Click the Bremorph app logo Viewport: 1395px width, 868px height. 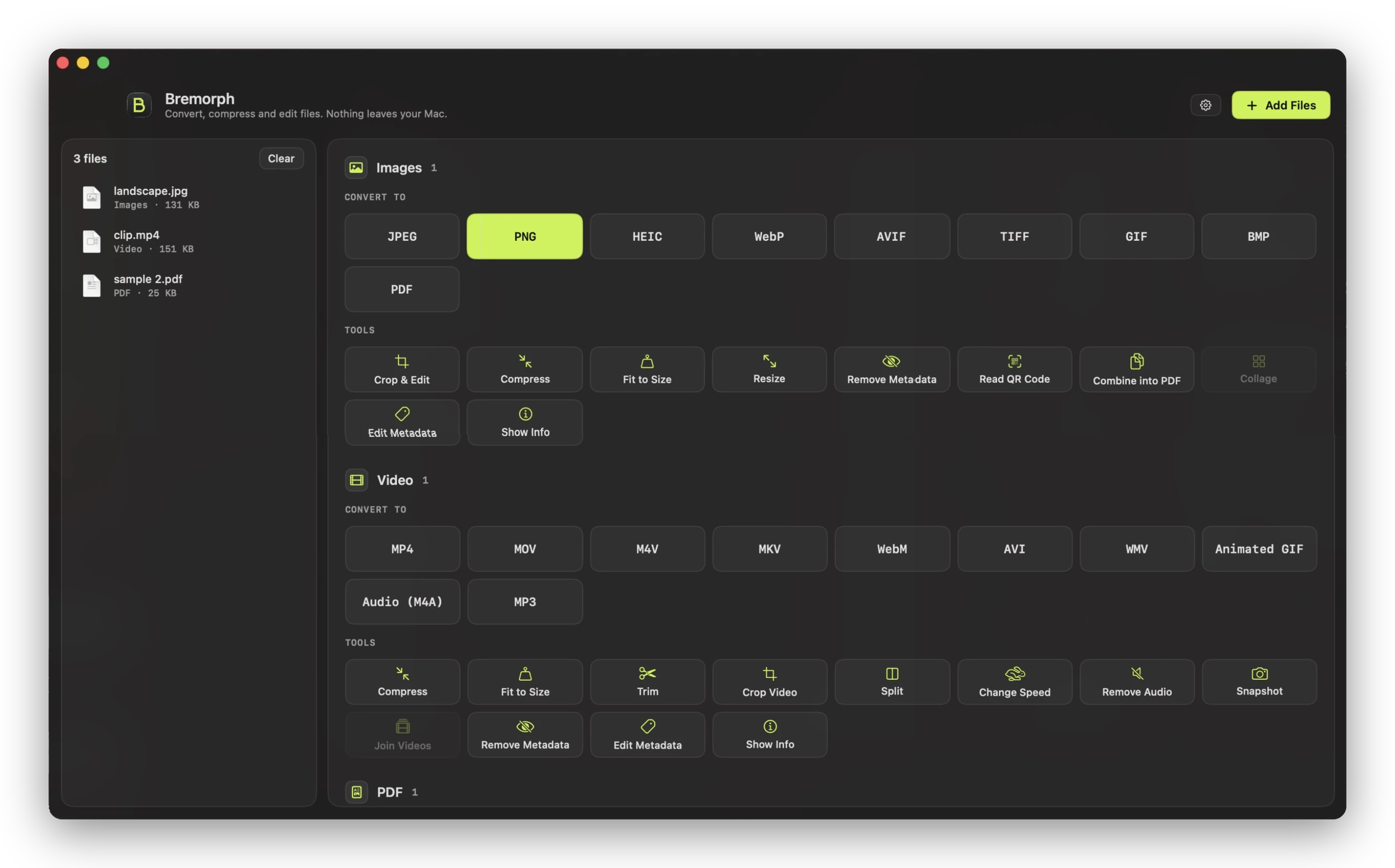tap(139, 105)
